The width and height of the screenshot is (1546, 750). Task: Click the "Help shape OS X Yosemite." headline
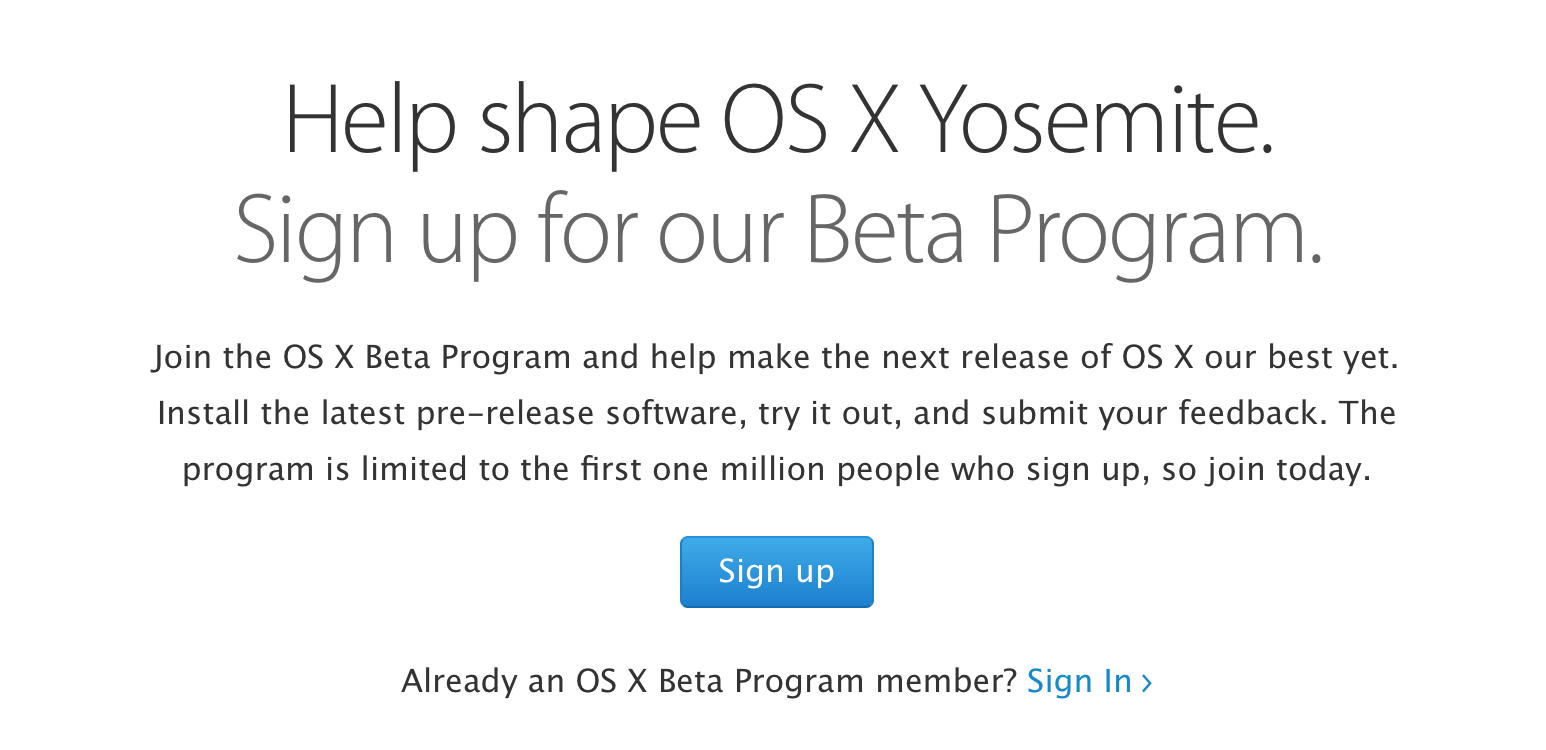(x=779, y=124)
